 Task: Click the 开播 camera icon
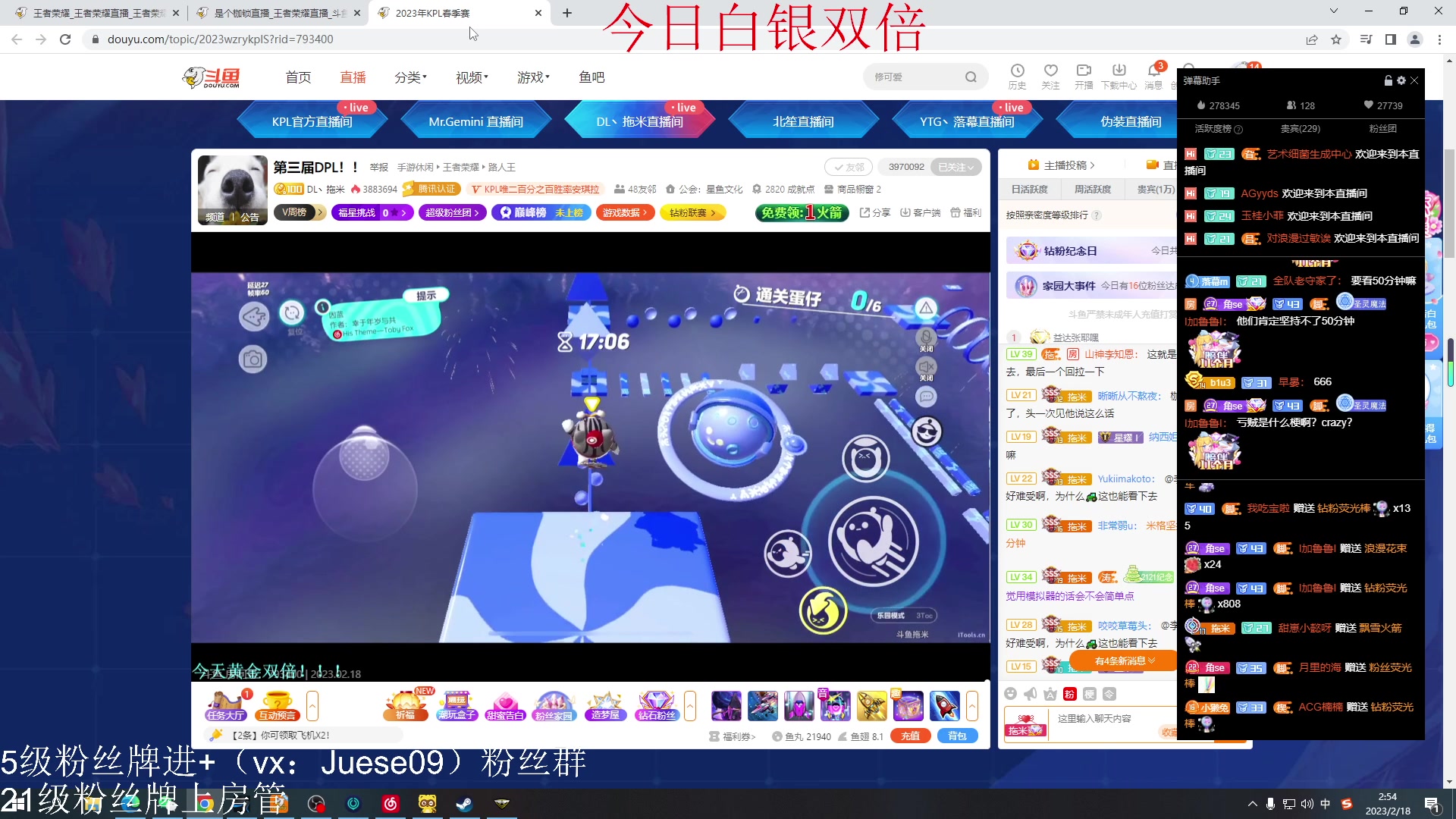click(1084, 76)
